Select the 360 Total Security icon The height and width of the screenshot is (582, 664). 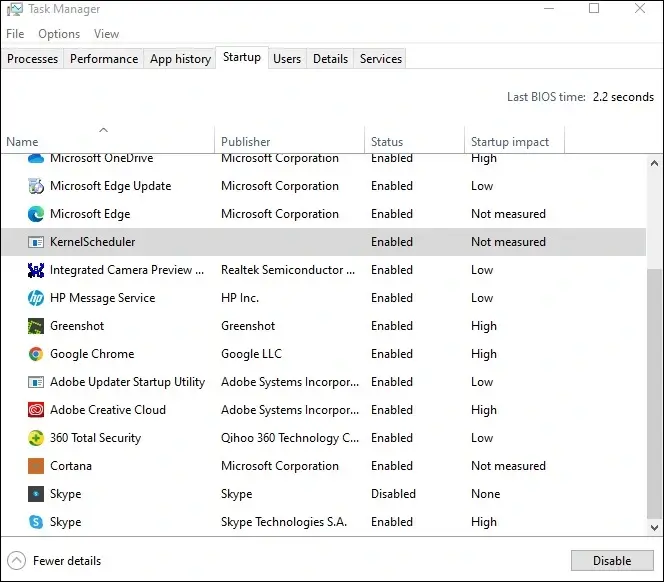click(x=36, y=438)
